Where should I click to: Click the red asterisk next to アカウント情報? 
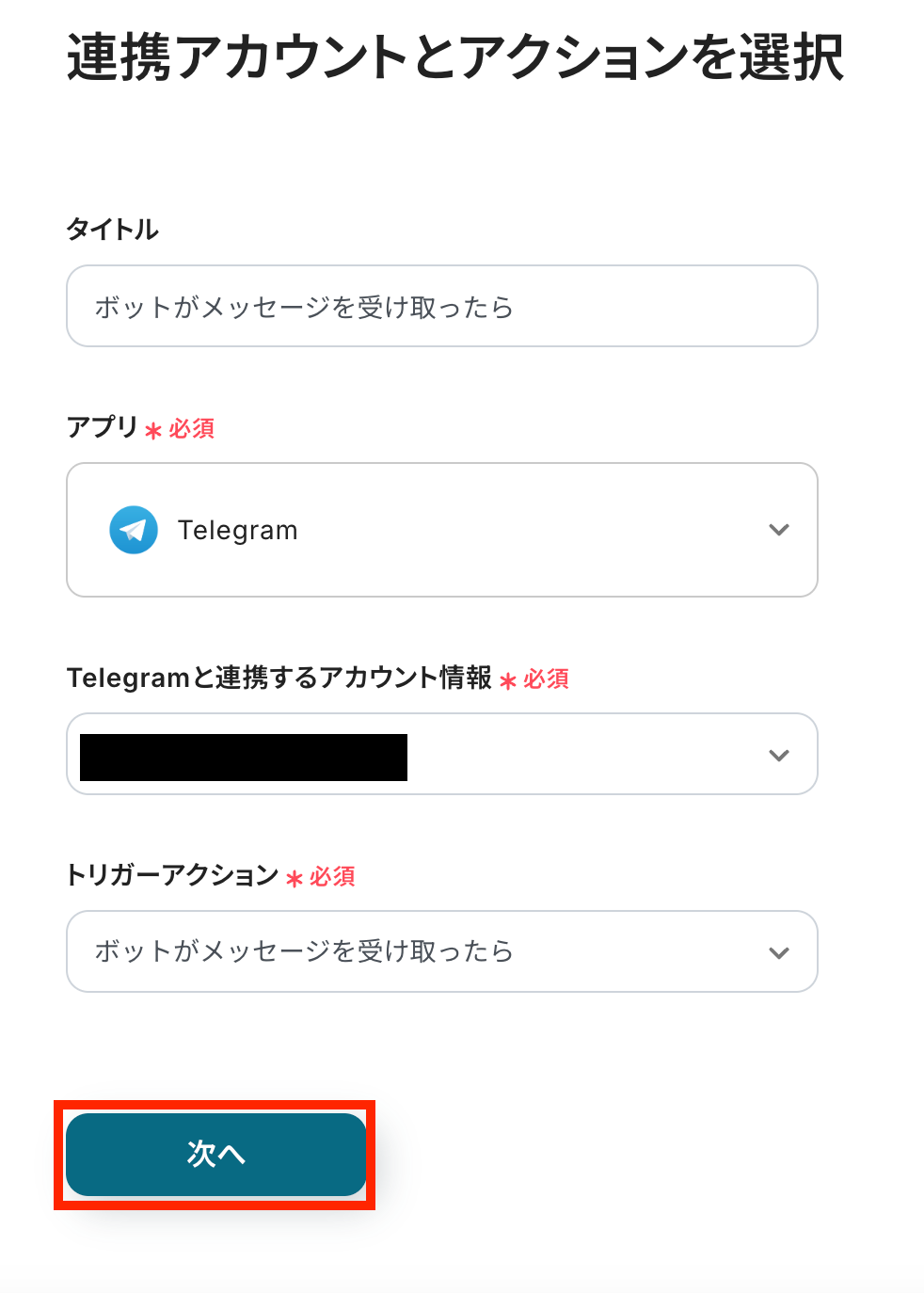[x=508, y=681]
